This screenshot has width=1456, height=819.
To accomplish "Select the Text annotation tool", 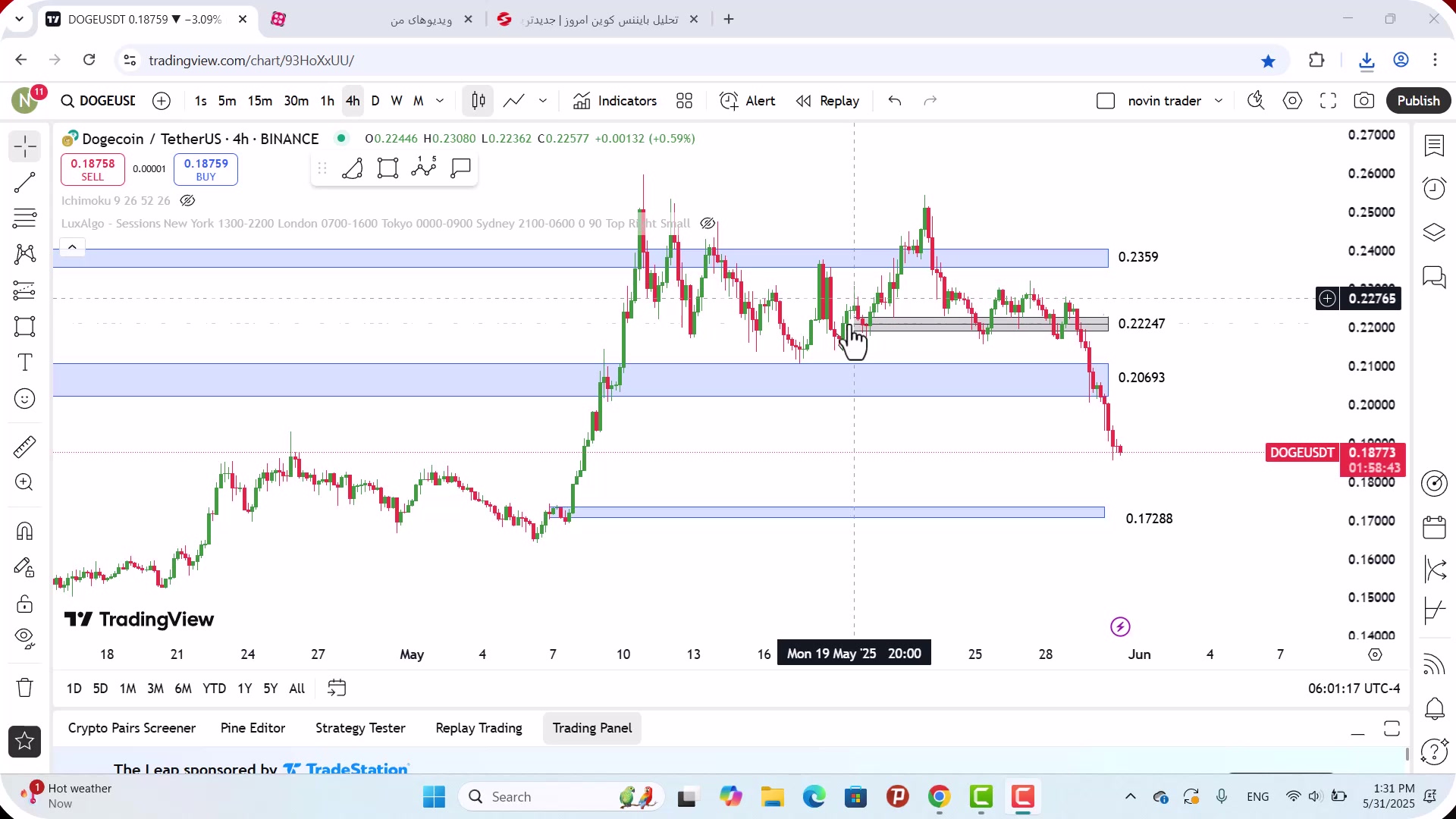I will [25, 362].
